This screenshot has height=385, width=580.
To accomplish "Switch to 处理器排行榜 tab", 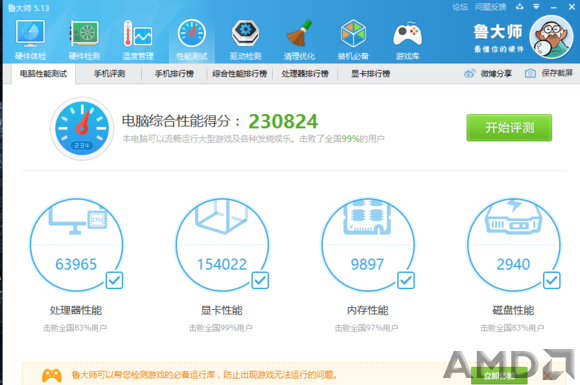I will pos(305,74).
